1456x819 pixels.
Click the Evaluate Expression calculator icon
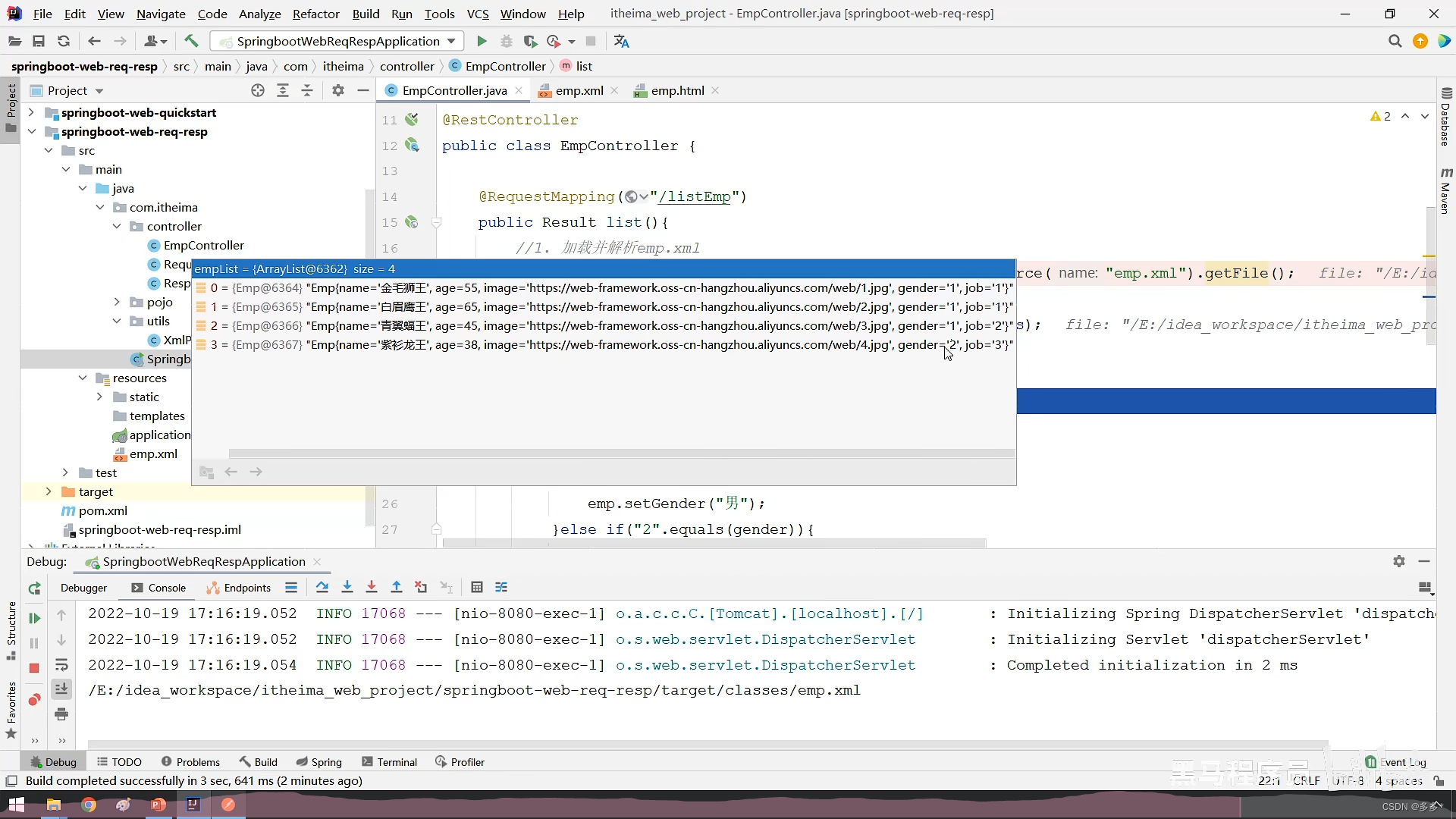[477, 588]
